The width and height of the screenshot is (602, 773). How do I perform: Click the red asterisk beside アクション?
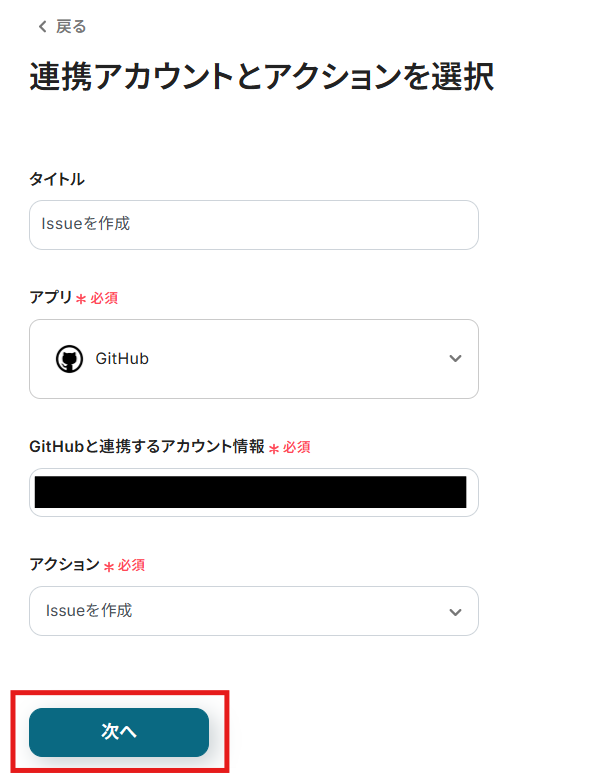(x=109, y=566)
